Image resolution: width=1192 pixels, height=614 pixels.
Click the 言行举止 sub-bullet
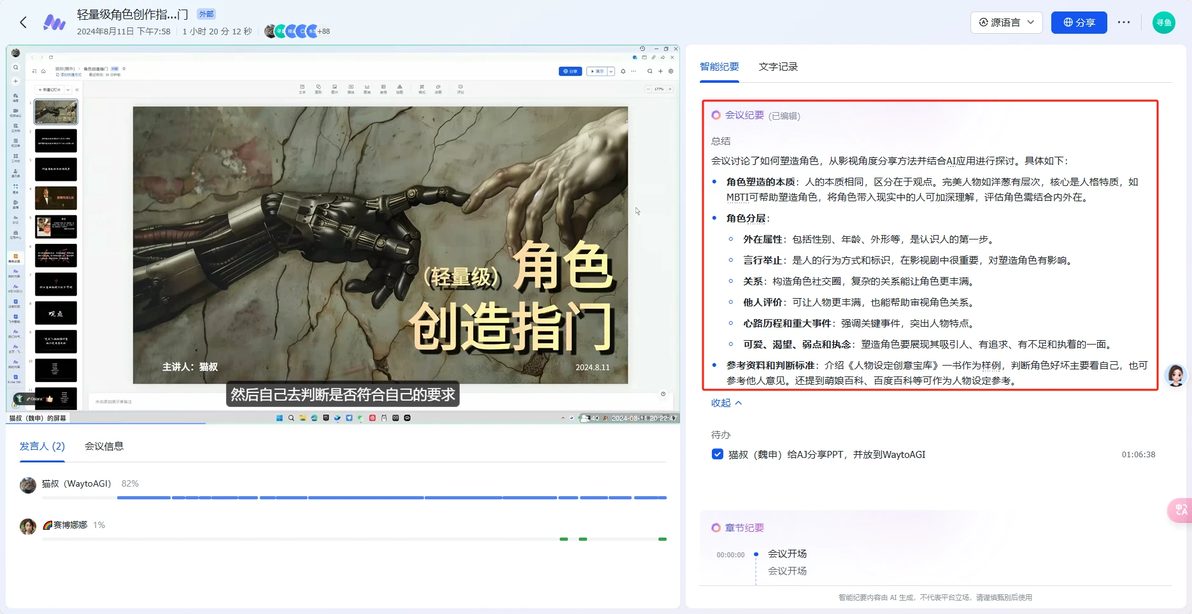coord(762,260)
